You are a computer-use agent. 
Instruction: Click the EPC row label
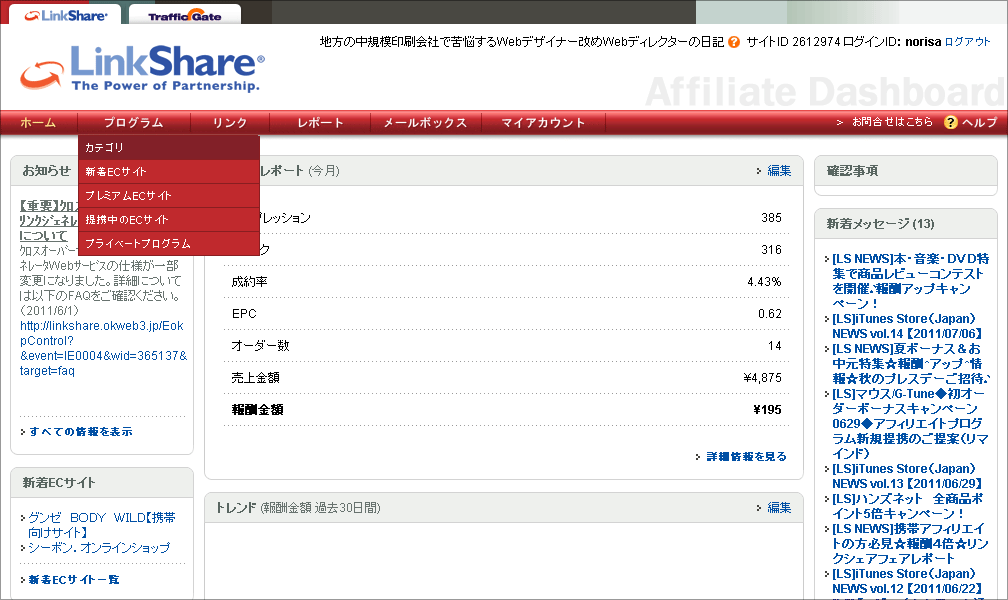(244, 314)
